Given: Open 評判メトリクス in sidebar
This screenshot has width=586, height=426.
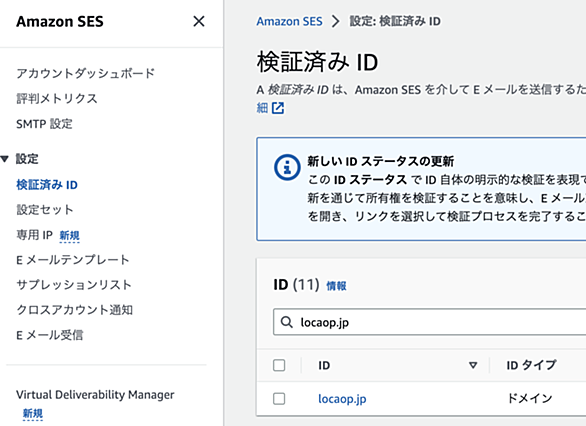Looking at the screenshot, I should (x=57, y=98).
